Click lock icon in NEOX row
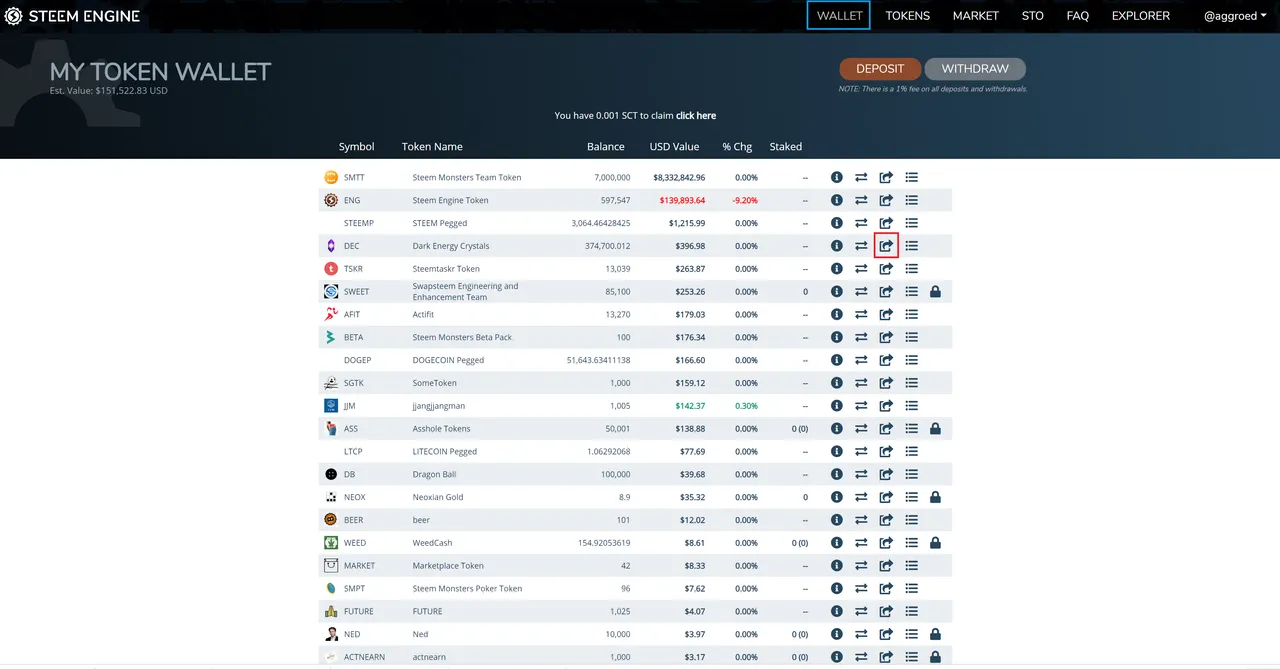The height and width of the screenshot is (669, 1280). pos(935,497)
